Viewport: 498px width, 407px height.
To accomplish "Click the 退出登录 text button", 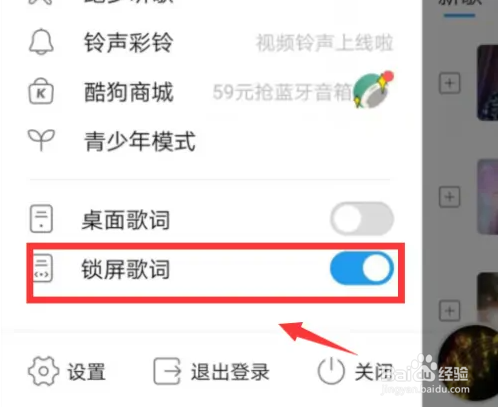I will (230, 372).
